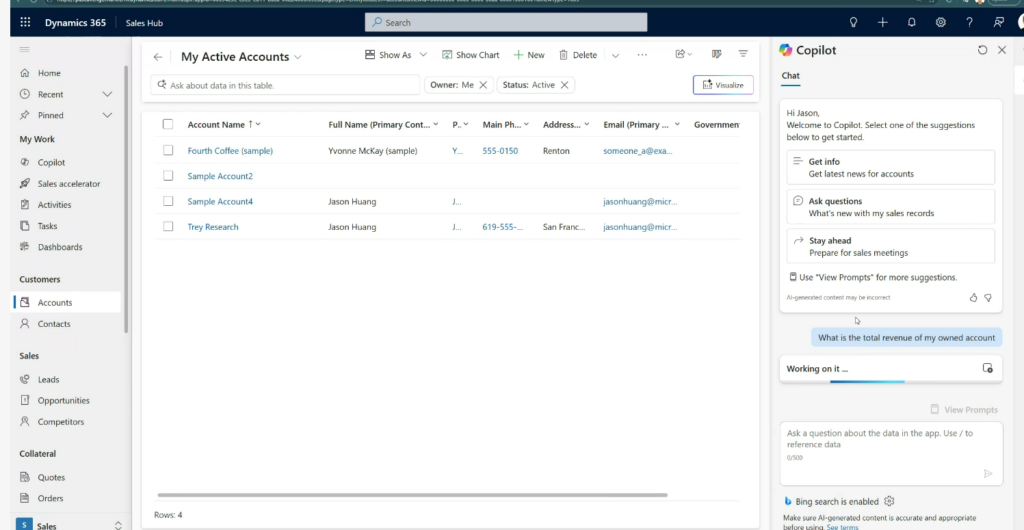Open the Trey Research account link
The height and width of the screenshot is (530, 1024).
point(213,227)
